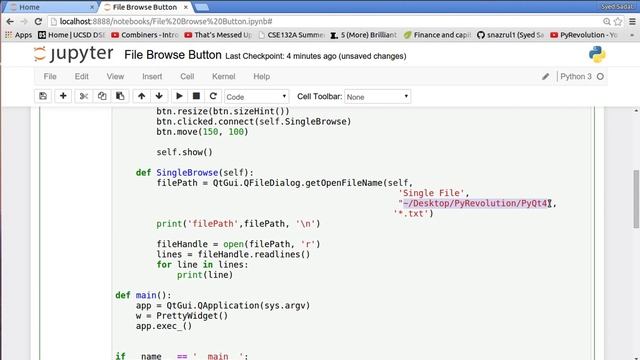Click the edit mode pencil indicator
Image resolution: width=640 pixels, height=360 pixels.
point(546,76)
